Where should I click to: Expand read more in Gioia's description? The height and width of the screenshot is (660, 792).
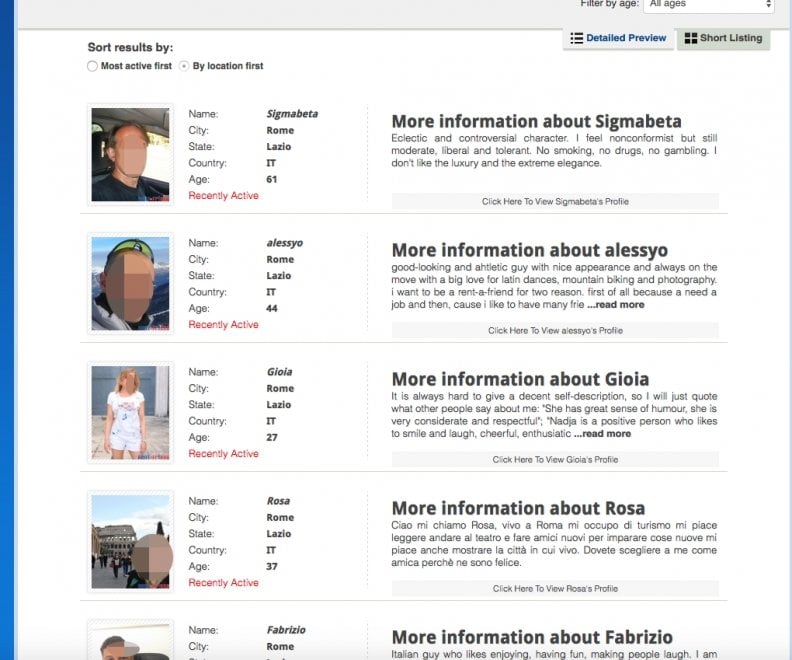(x=602, y=434)
